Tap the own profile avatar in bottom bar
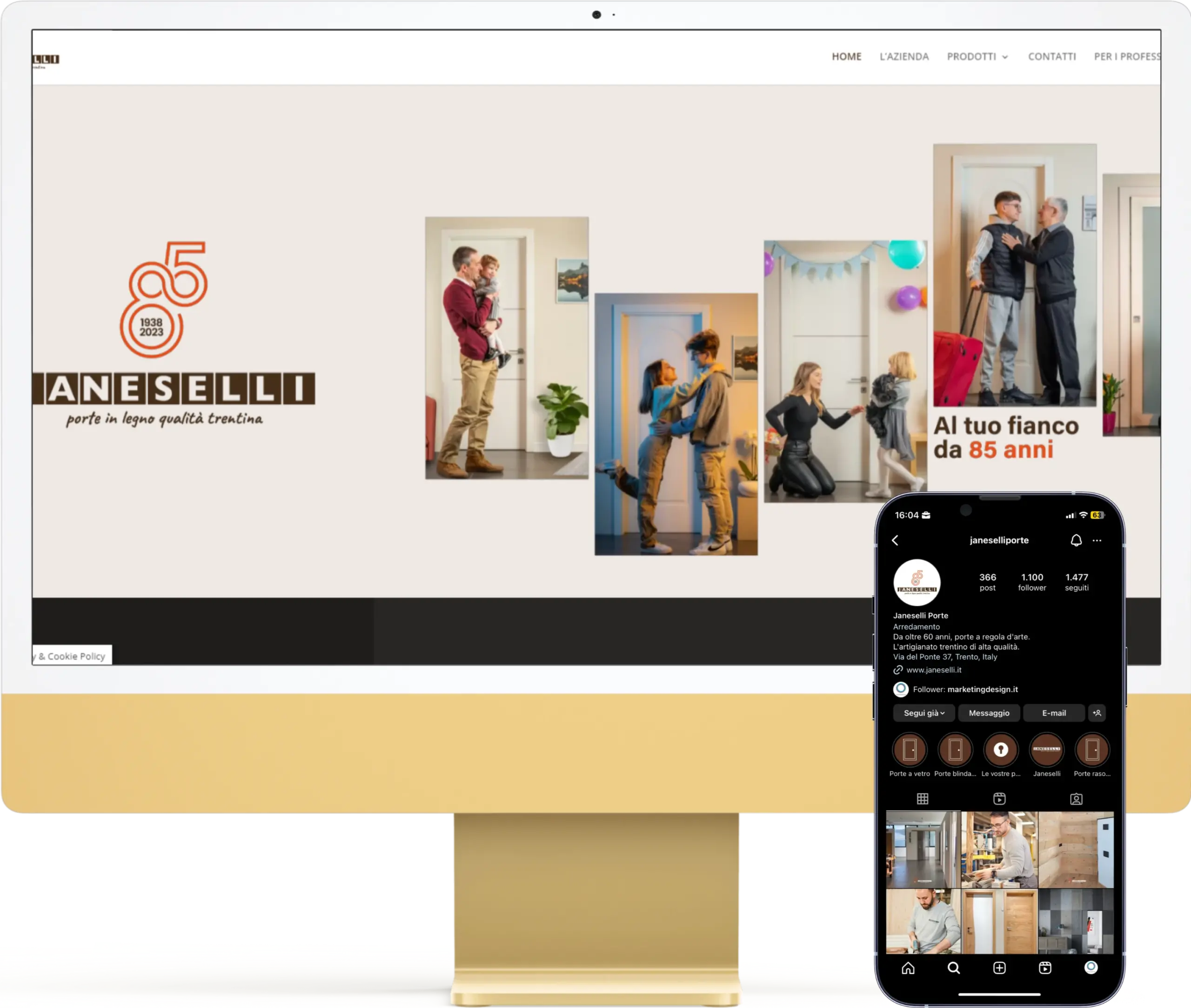Screen dimensions: 1191x1008 [x=1091, y=967]
